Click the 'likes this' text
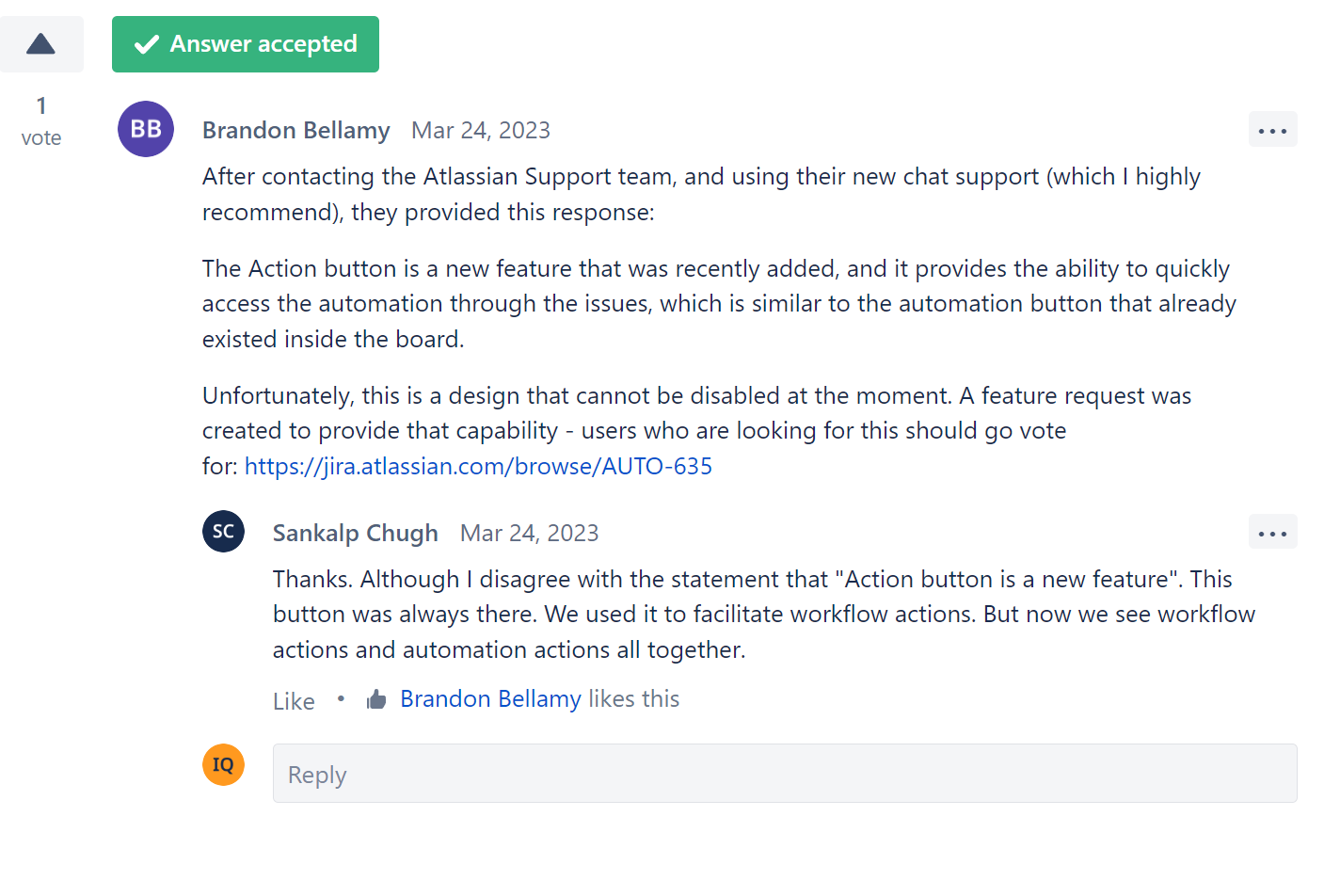 [633, 698]
